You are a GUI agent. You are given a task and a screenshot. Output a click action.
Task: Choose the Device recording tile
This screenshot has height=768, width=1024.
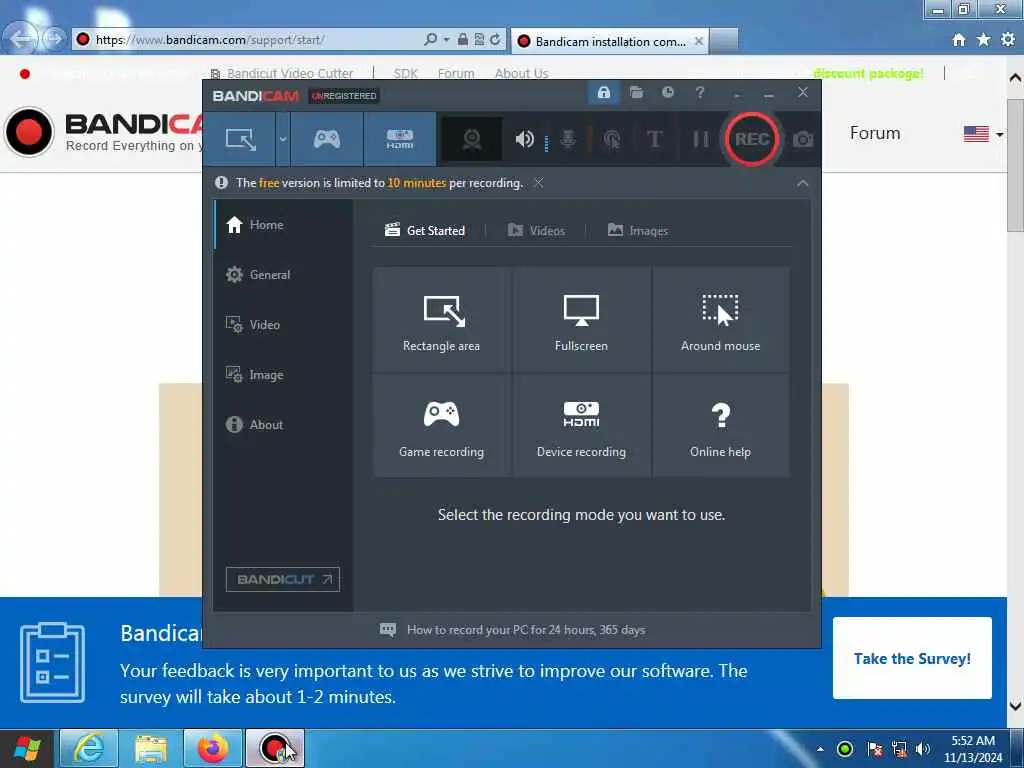click(x=581, y=426)
